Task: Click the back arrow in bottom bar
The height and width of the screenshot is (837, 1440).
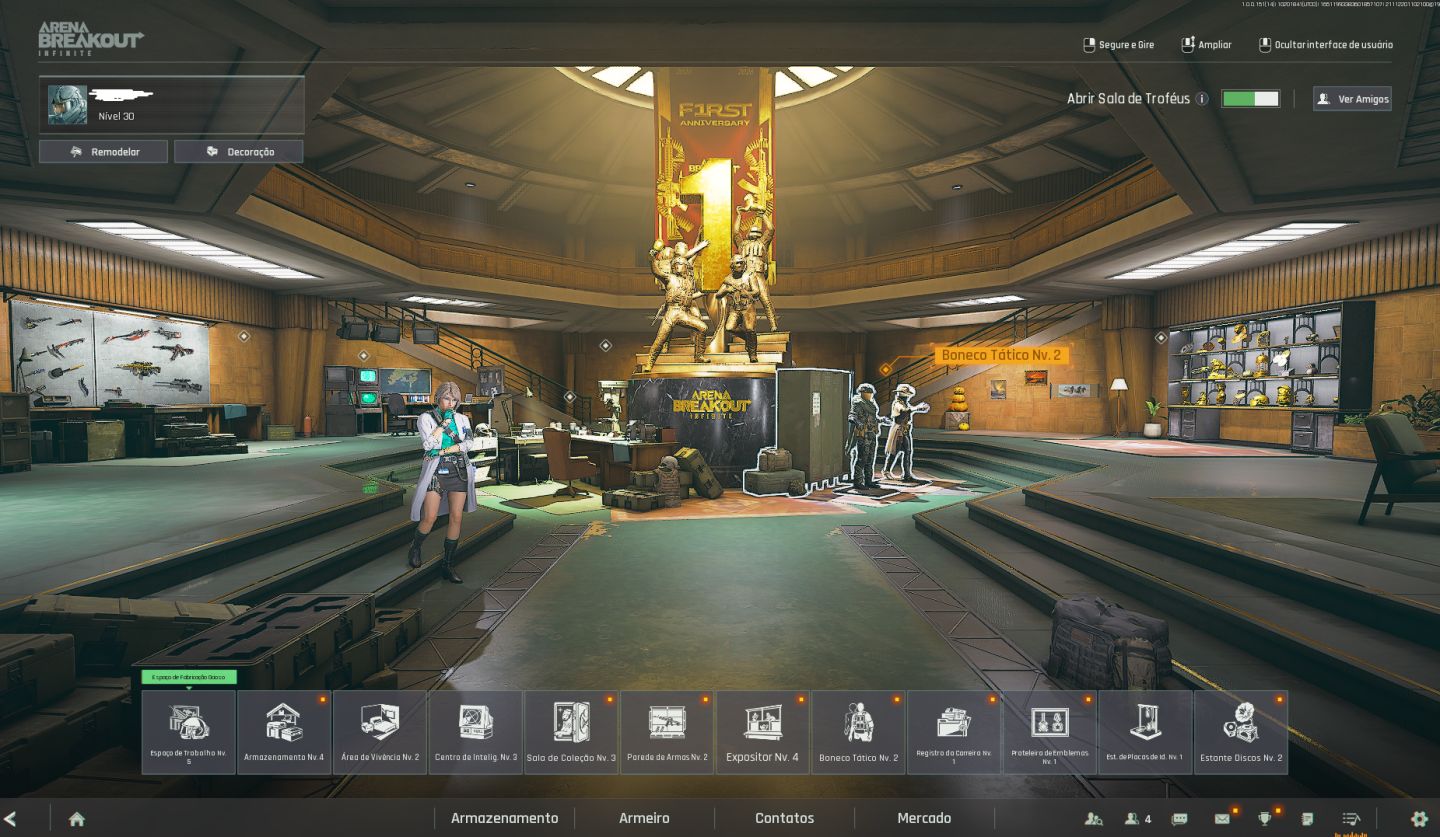Action: point(11,818)
